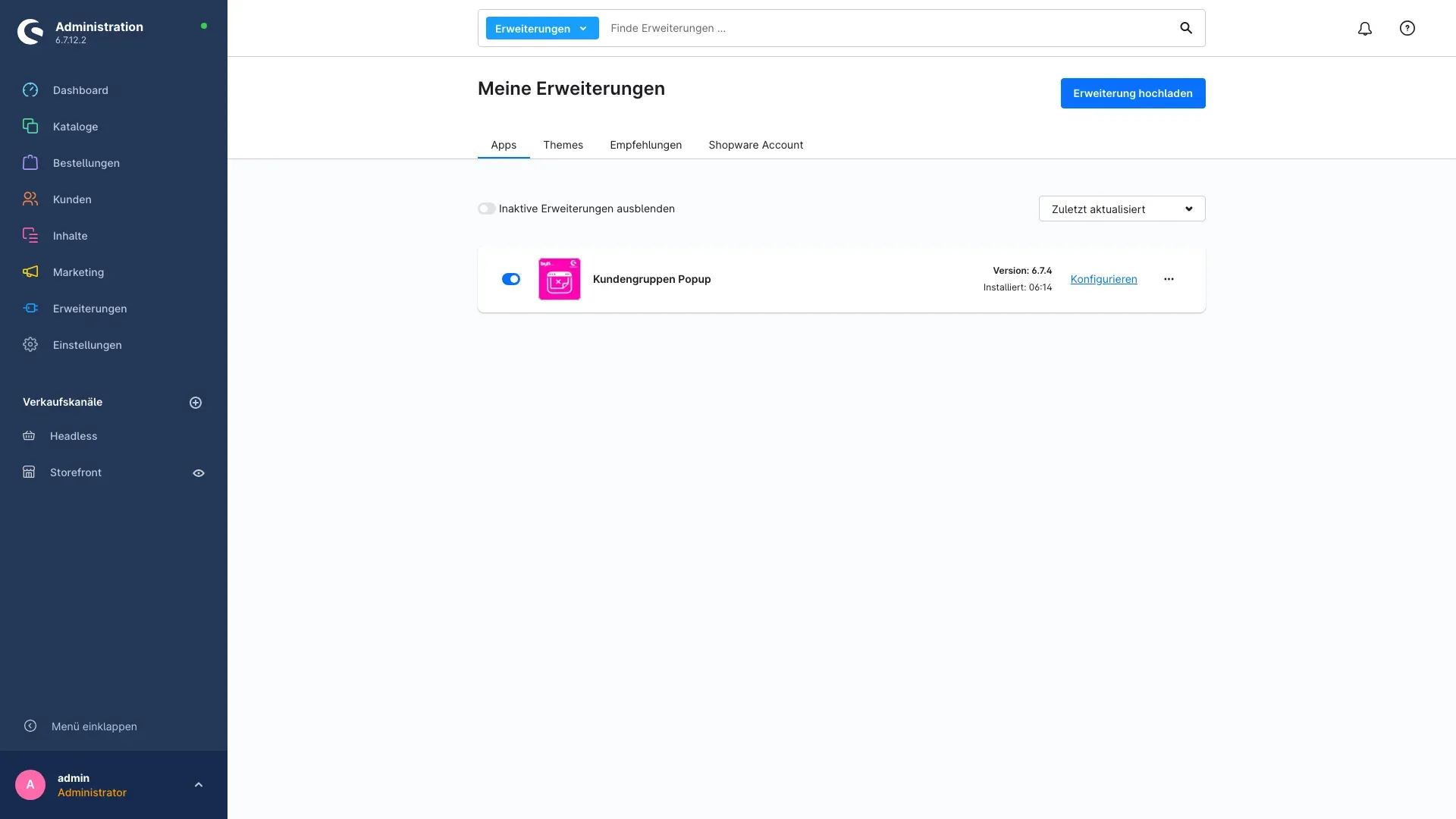1456x819 pixels.
Task: Add a new sales channel with plus icon
Action: tap(196, 403)
